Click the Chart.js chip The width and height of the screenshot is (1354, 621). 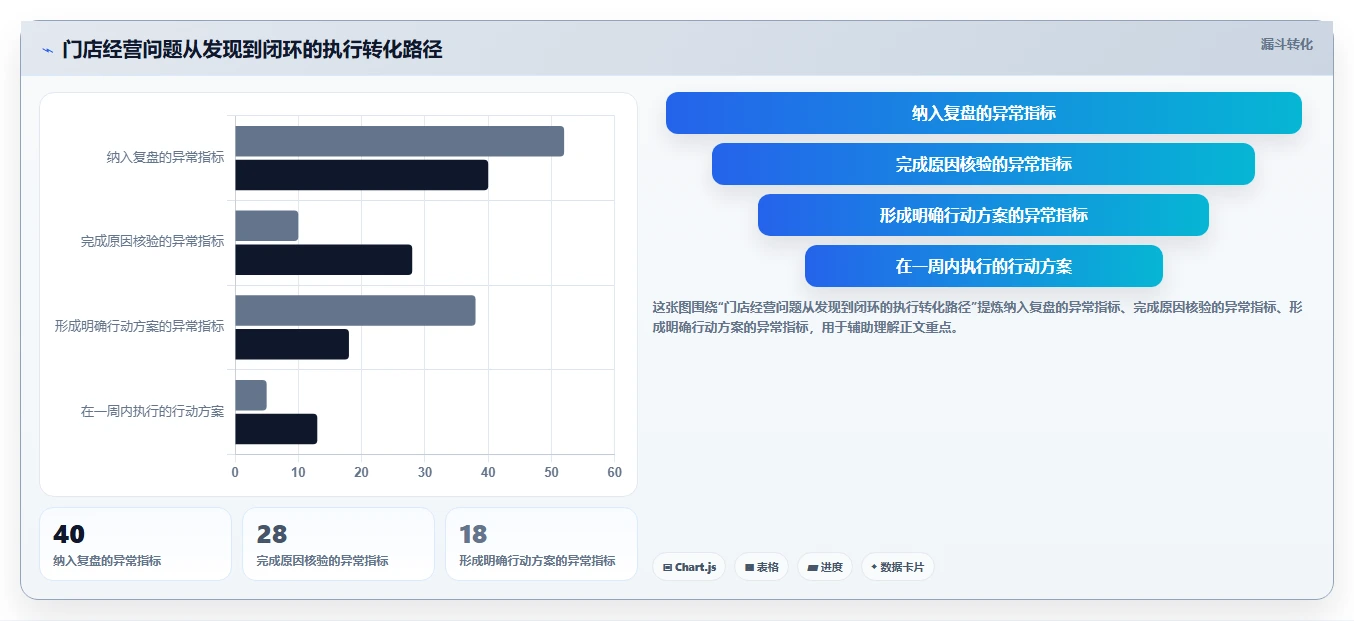690,567
